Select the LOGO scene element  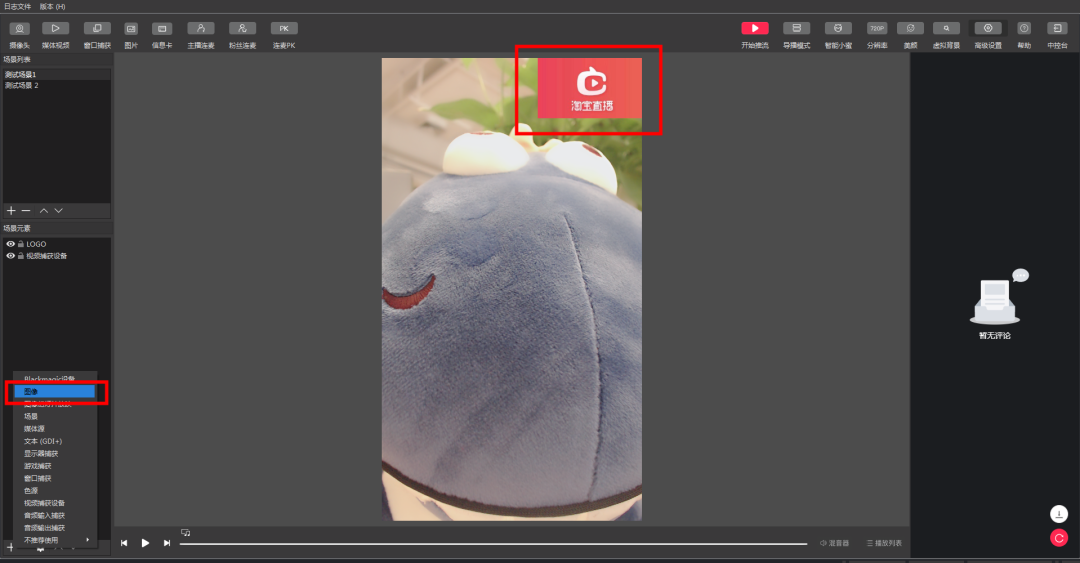[37, 244]
